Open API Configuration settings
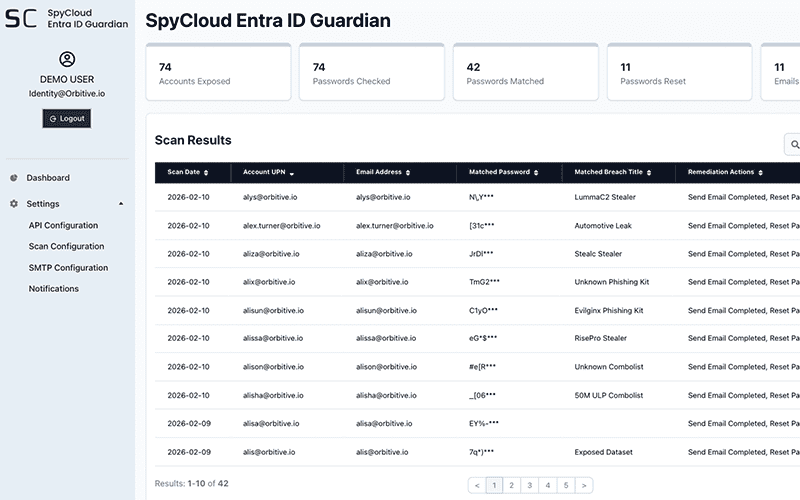Image resolution: width=800 pixels, height=500 pixels. pos(63,225)
